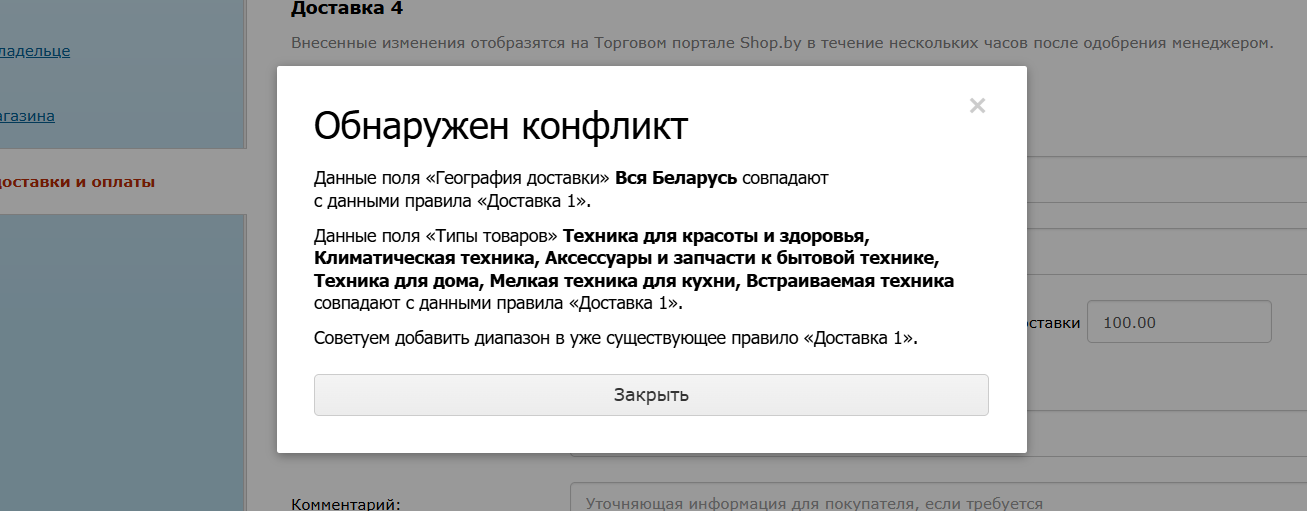
Task: Close the conflict dialog with the X icon
Action: click(977, 106)
